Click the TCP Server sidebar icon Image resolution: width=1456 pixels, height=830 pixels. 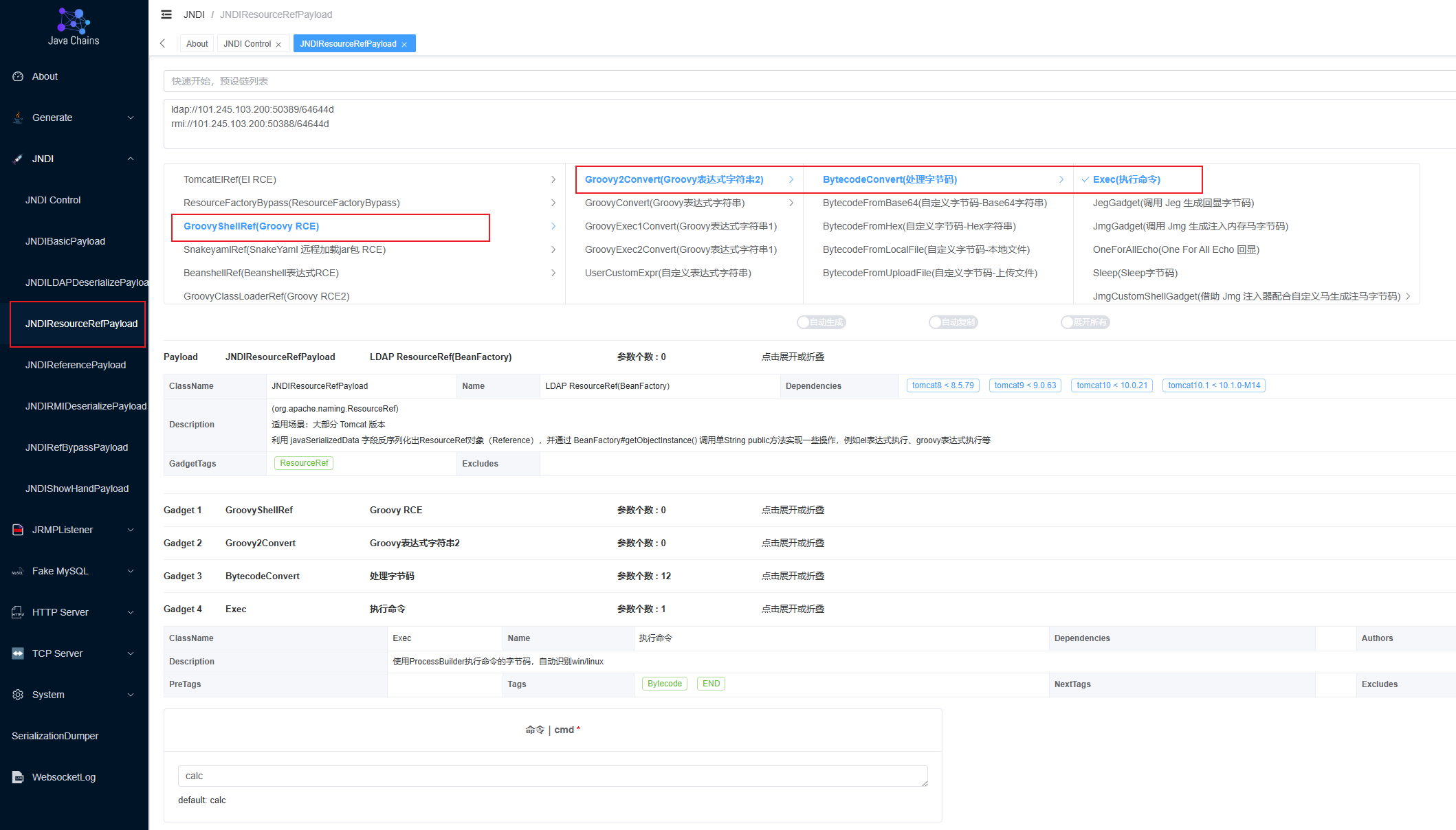[18, 653]
